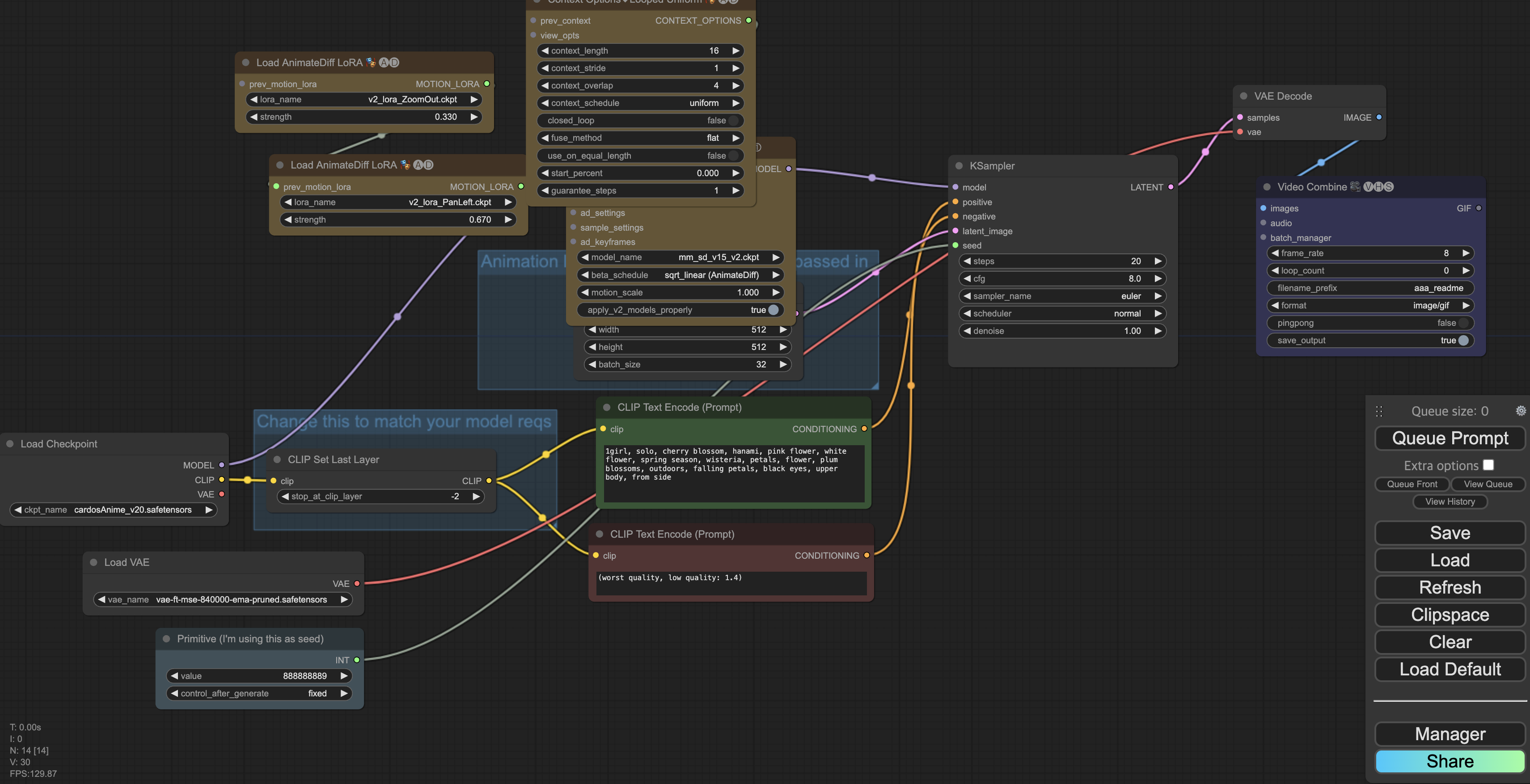Collapse the CLIP Set Last Layer node

tap(277, 459)
